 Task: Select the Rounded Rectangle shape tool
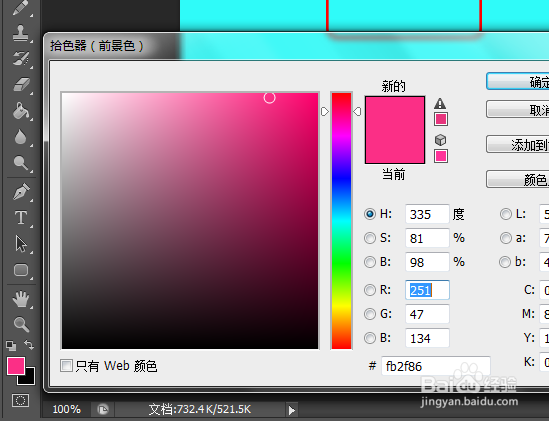pyautogui.click(x=21, y=270)
